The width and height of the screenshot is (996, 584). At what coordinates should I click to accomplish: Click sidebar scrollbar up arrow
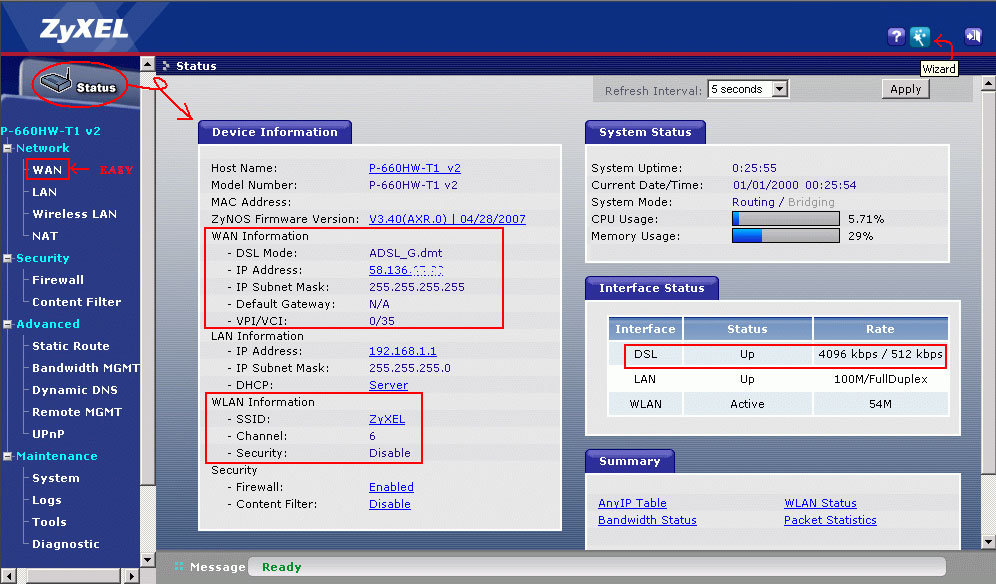point(148,65)
